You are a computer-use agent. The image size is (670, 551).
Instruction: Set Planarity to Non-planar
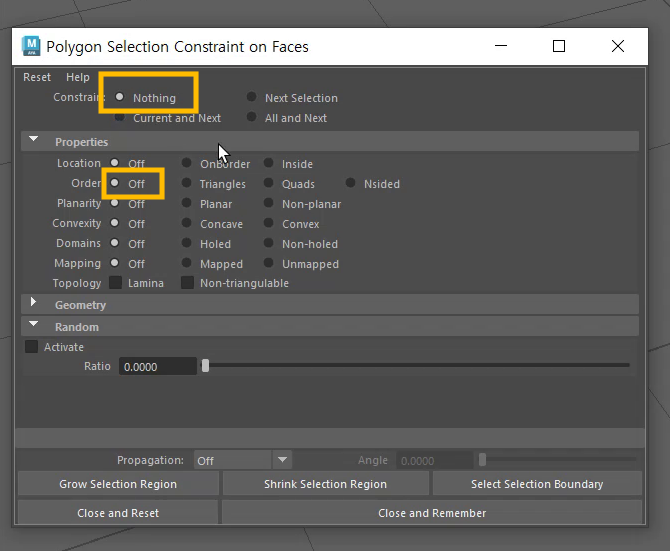coord(268,203)
